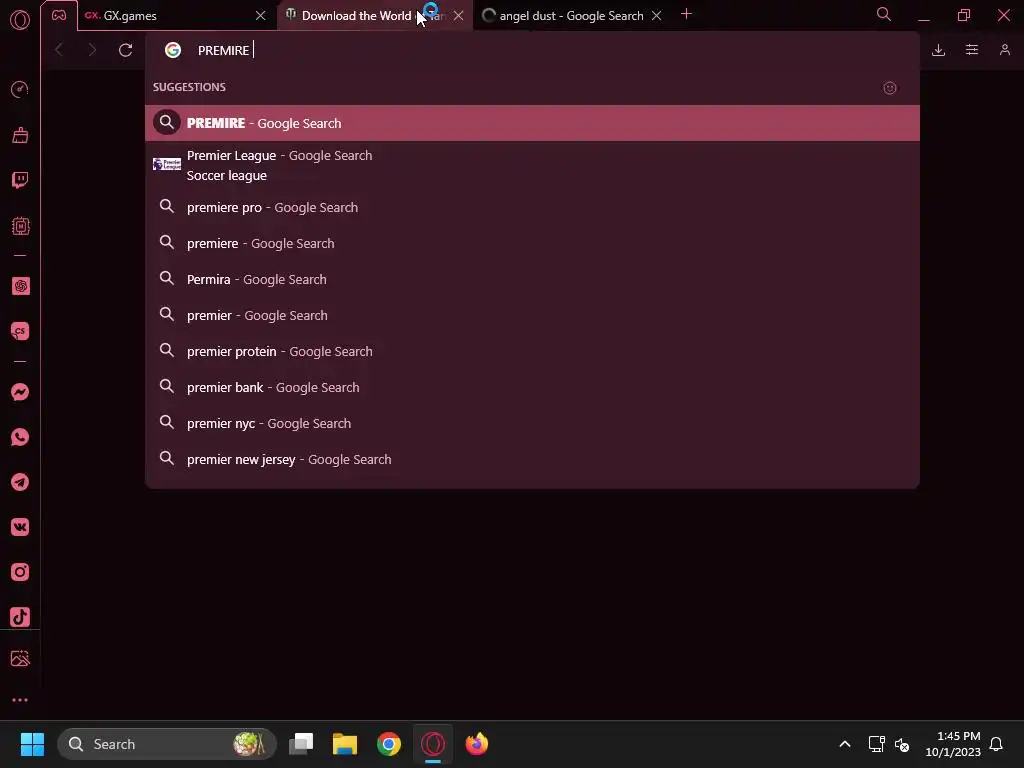The image size is (1024, 768).
Task: Click the smiley feedback icon in suggestions
Action: [x=889, y=88]
